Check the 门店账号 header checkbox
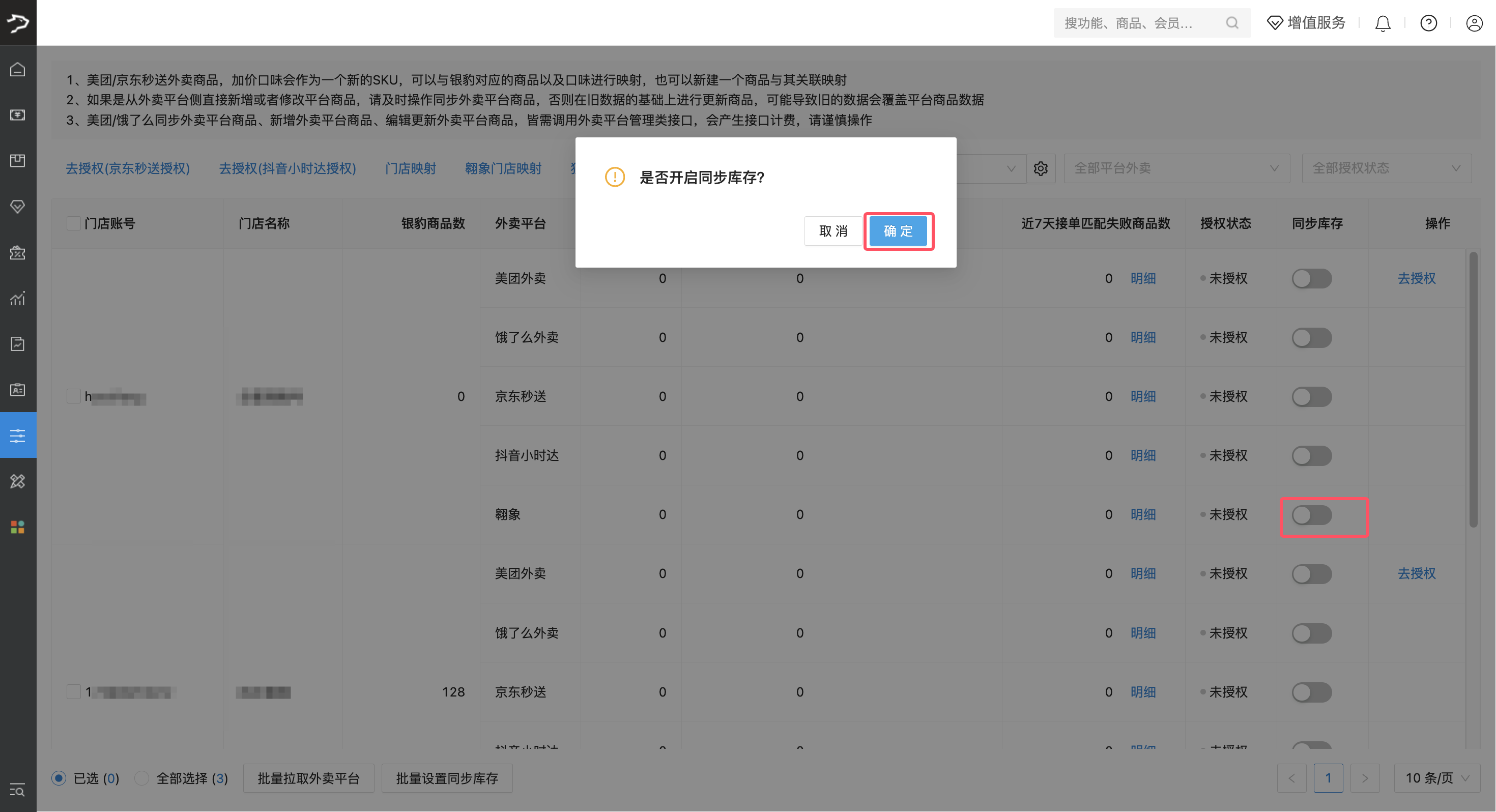 [73, 222]
